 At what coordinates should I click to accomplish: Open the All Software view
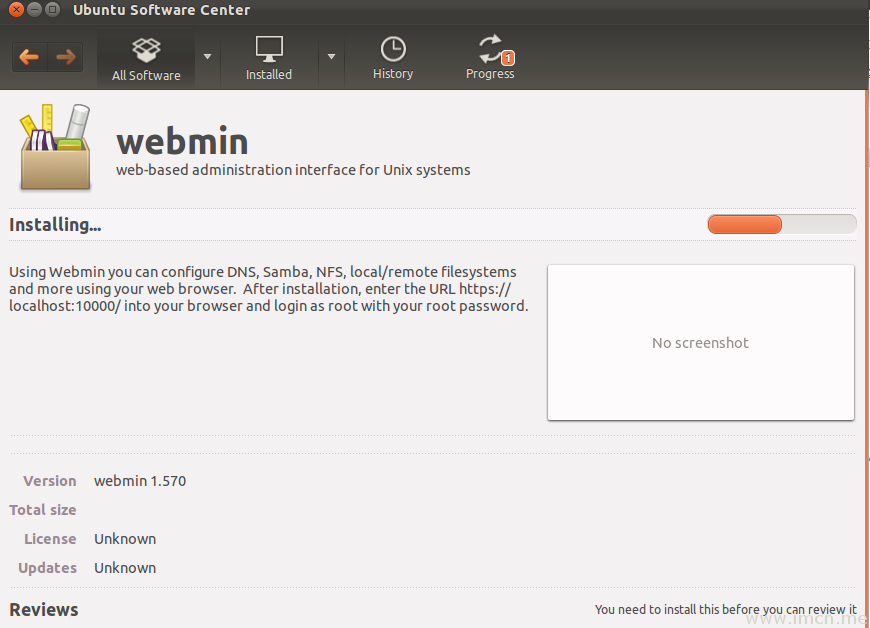(x=146, y=60)
